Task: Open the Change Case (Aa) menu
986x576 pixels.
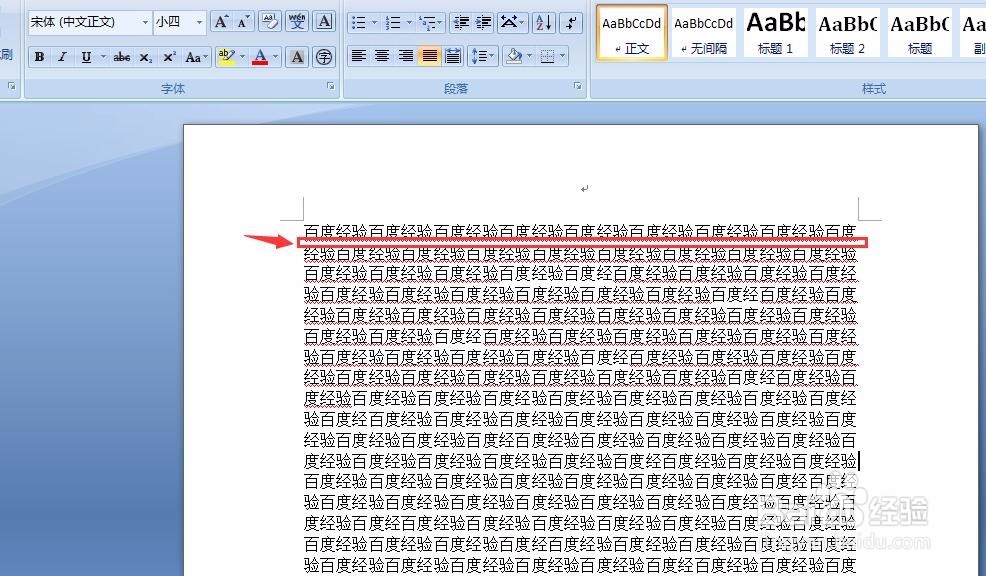Action: coord(196,57)
